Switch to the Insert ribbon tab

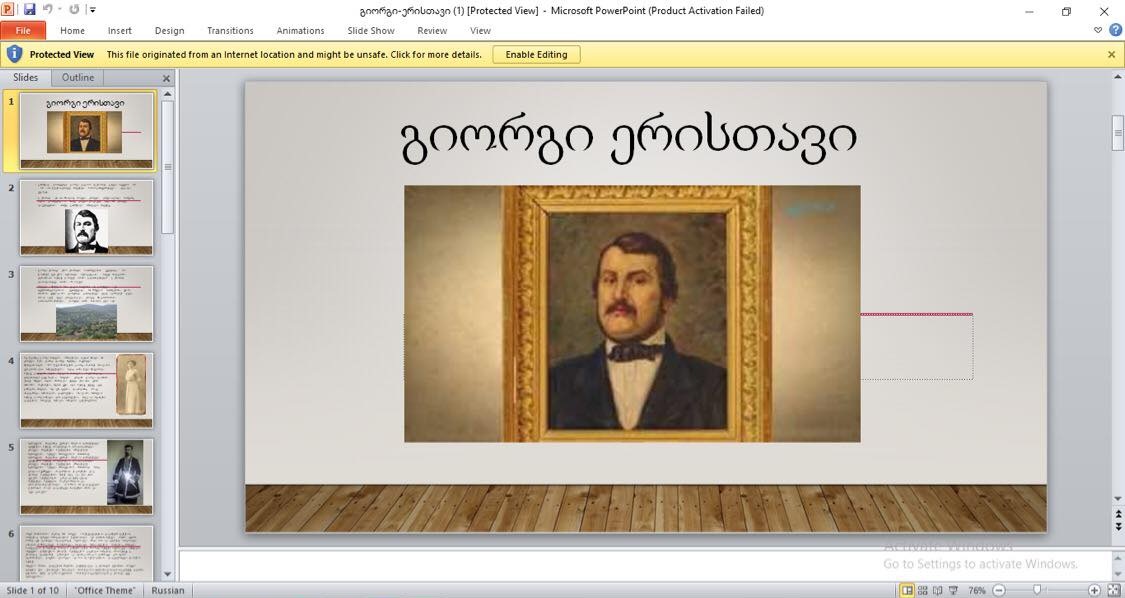(x=120, y=31)
